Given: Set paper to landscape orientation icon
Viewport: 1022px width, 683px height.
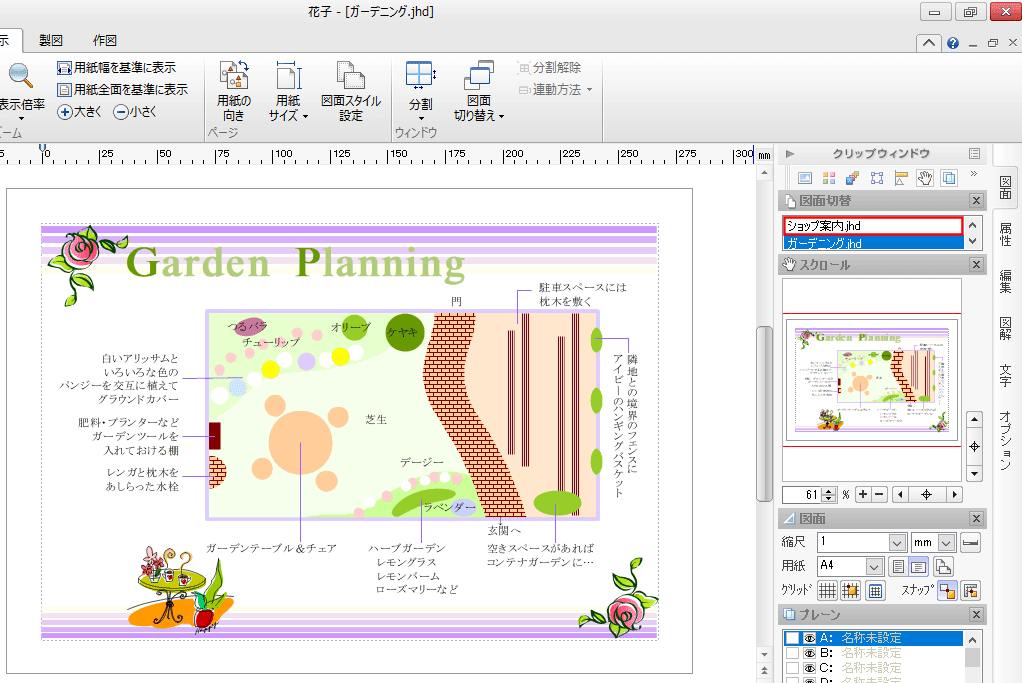Looking at the screenshot, I should pos(918,566).
